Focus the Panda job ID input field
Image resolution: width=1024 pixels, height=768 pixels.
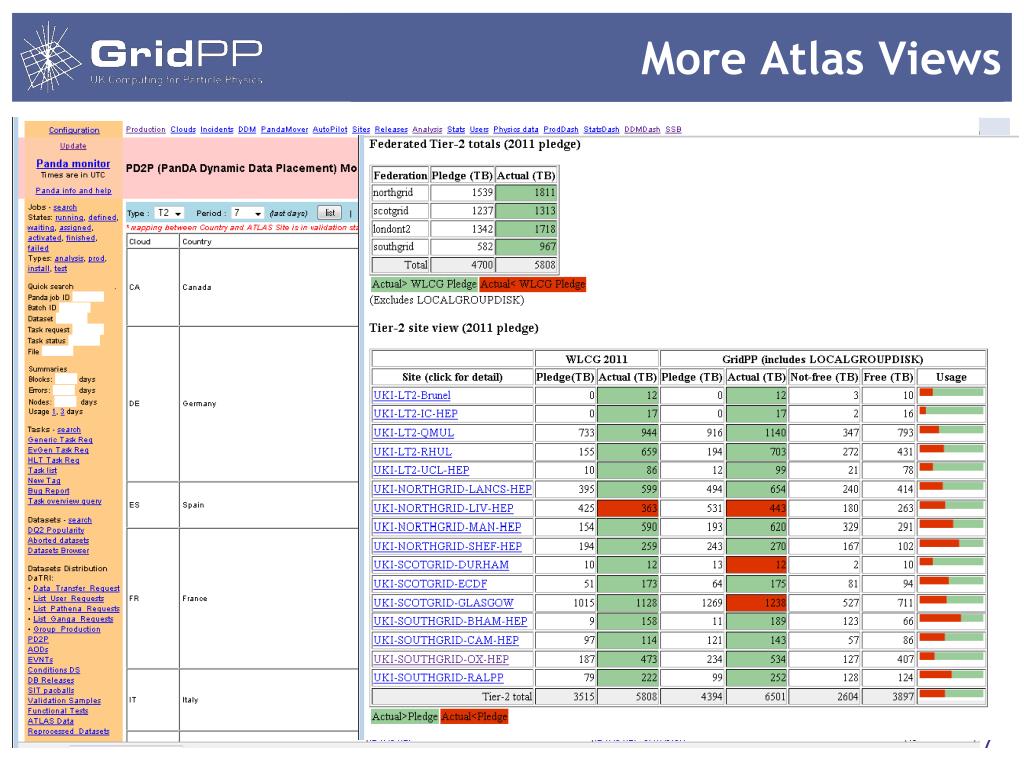(88, 297)
